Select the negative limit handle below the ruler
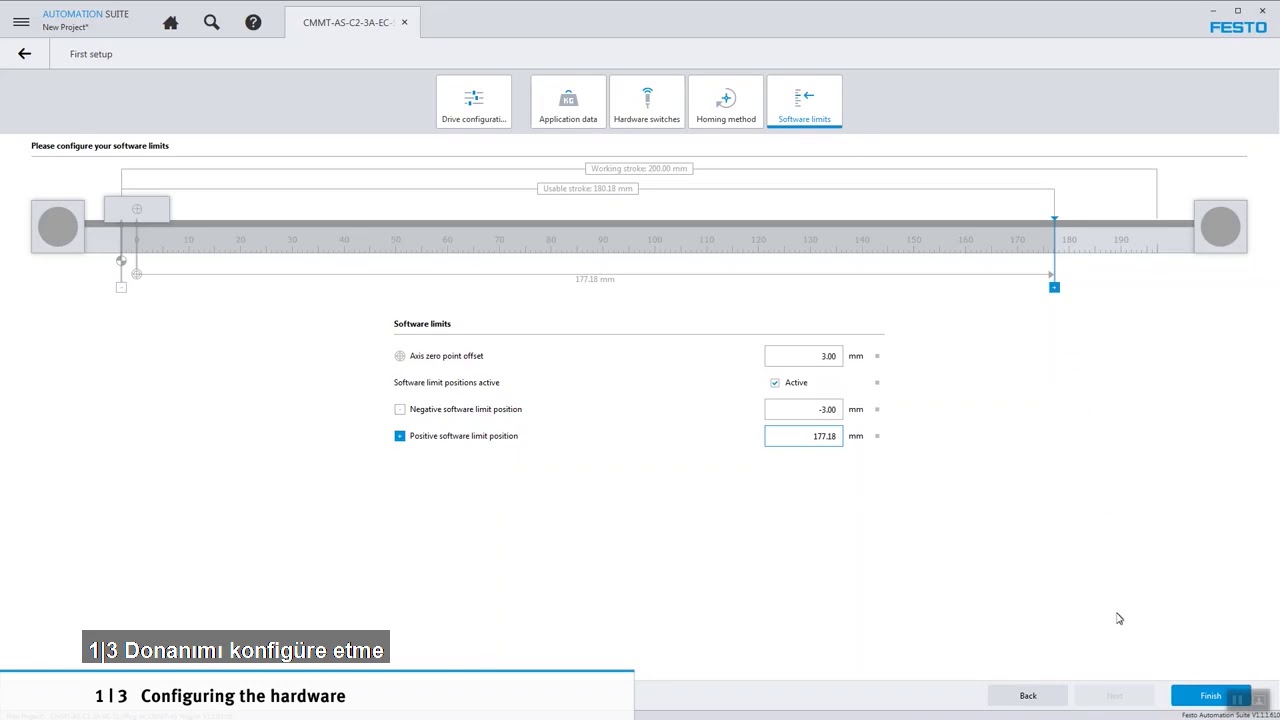Image resolution: width=1280 pixels, height=720 pixels. pos(121,288)
